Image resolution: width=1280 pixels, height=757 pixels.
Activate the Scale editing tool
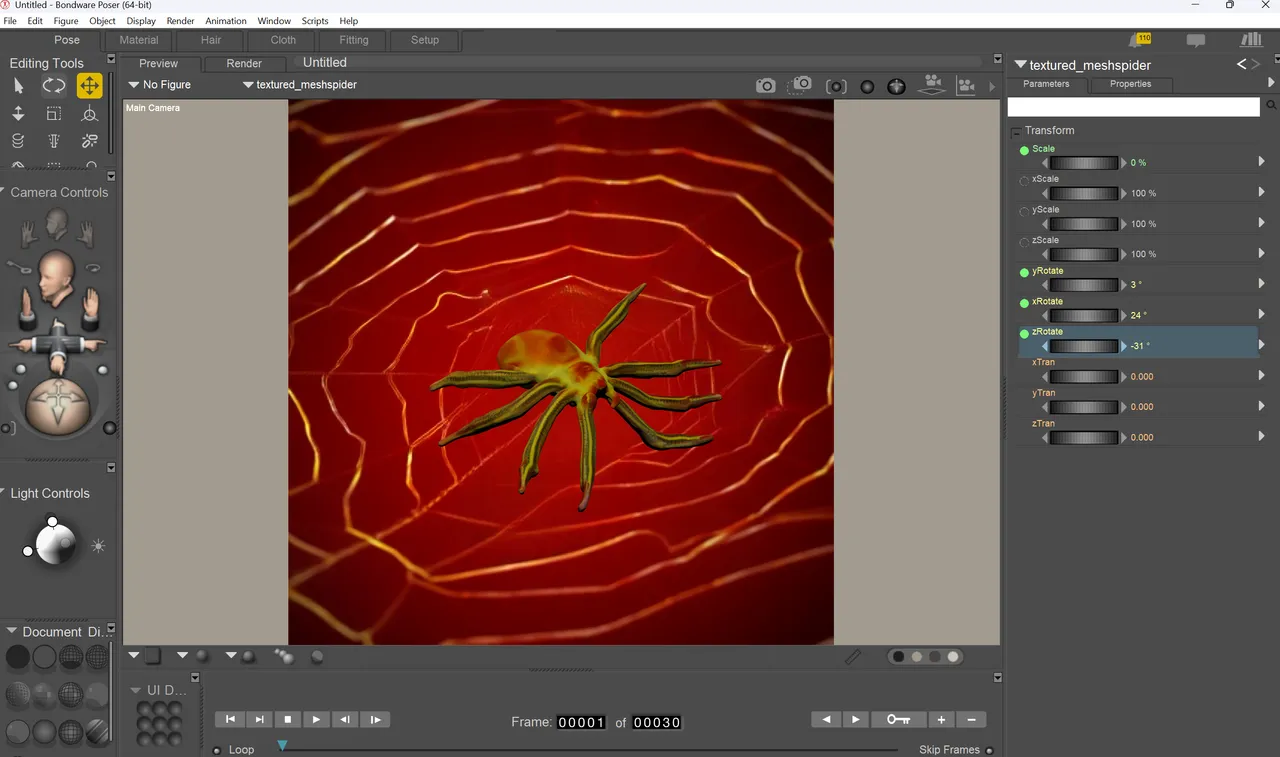coord(54,114)
